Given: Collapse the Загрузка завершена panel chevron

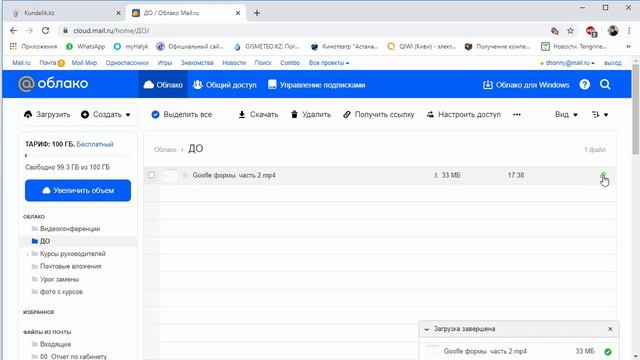Looking at the screenshot, I should (x=427, y=329).
